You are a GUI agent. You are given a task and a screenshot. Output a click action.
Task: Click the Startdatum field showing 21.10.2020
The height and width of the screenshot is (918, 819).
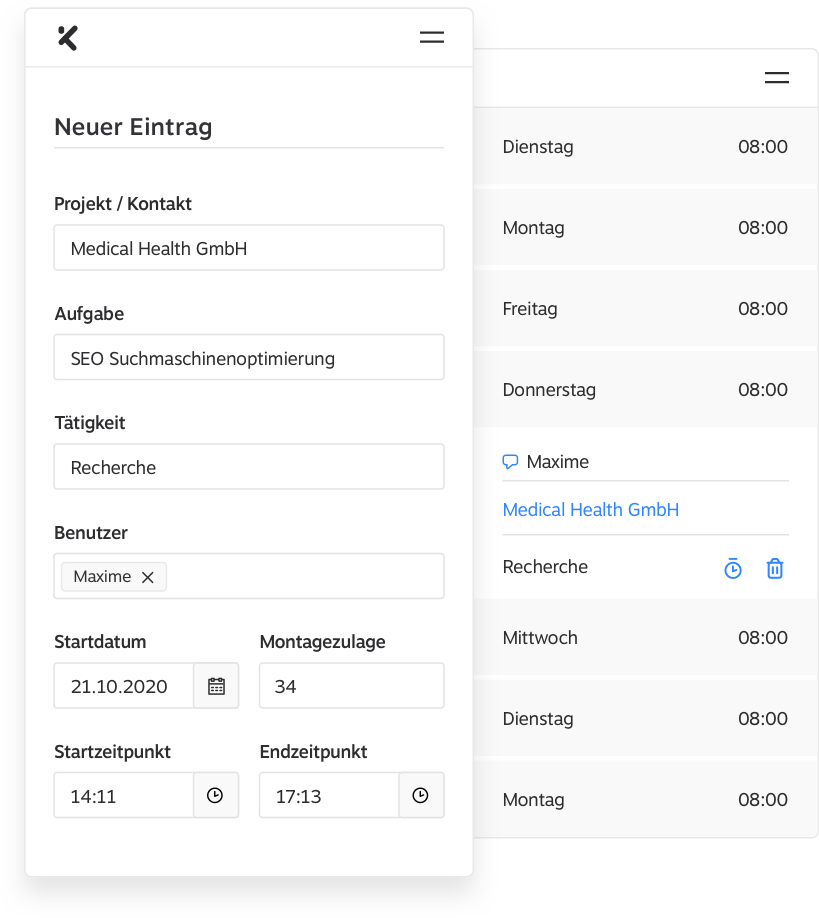click(x=125, y=686)
